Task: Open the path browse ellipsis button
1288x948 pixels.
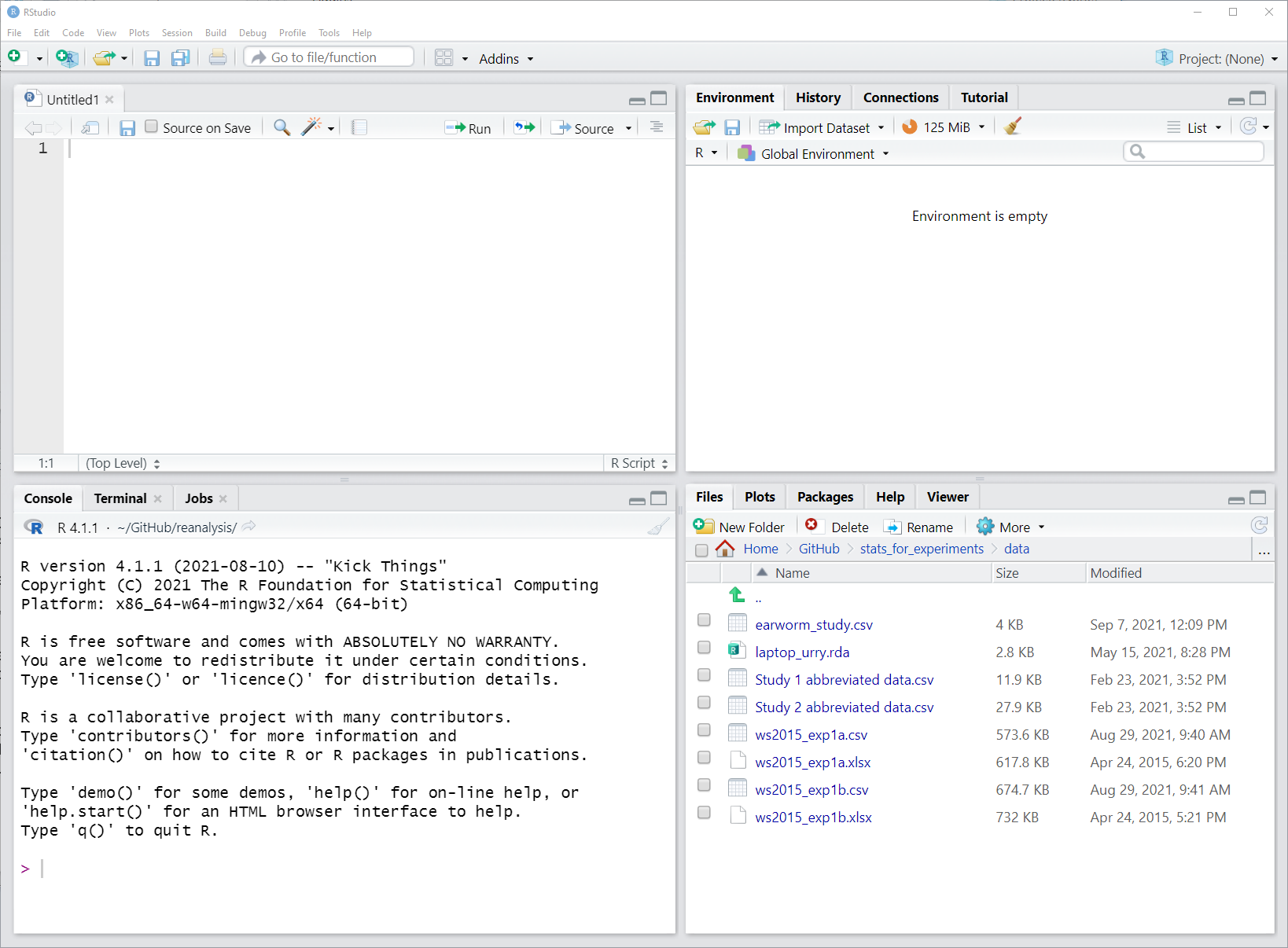Action: (1264, 551)
